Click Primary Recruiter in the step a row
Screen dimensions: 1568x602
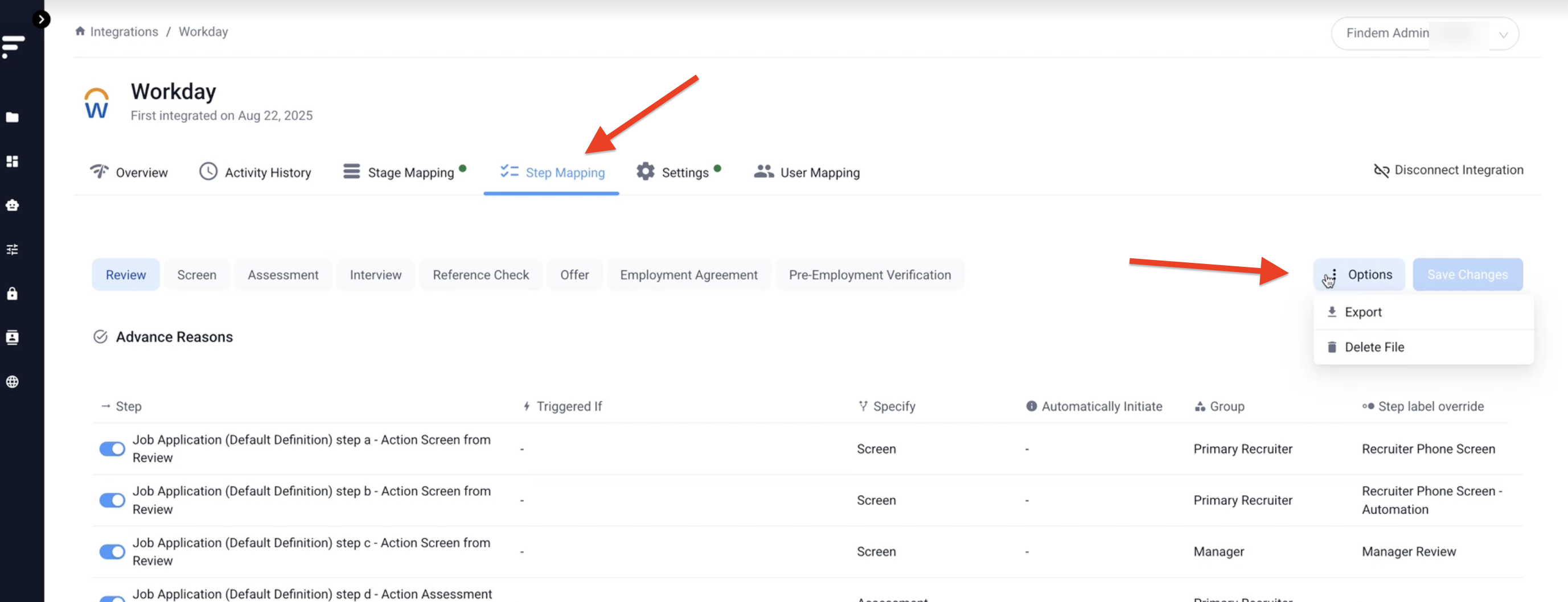coord(1242,449)
